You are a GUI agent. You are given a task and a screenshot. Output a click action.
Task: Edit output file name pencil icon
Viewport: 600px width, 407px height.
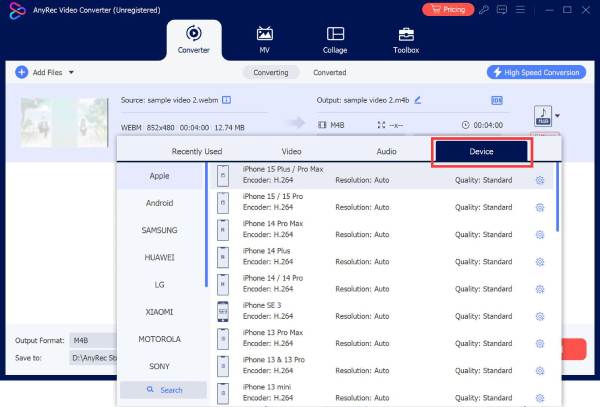418,100
